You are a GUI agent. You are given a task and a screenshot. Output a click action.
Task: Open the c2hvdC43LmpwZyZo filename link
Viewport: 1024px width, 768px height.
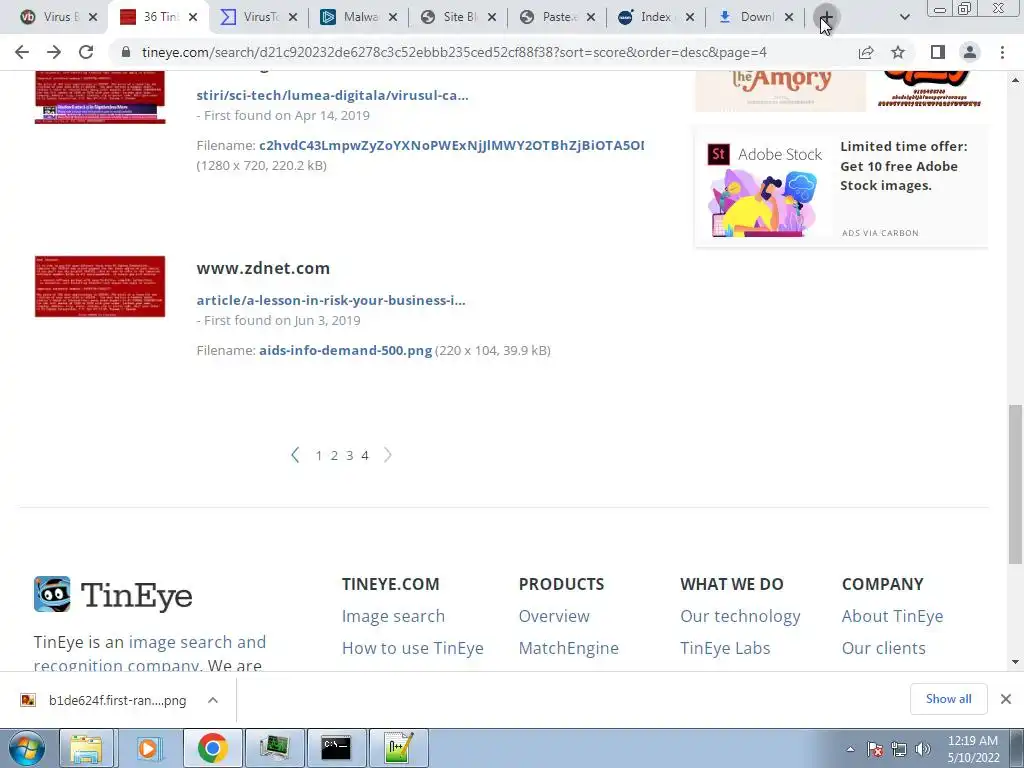(x=451, y=146)
